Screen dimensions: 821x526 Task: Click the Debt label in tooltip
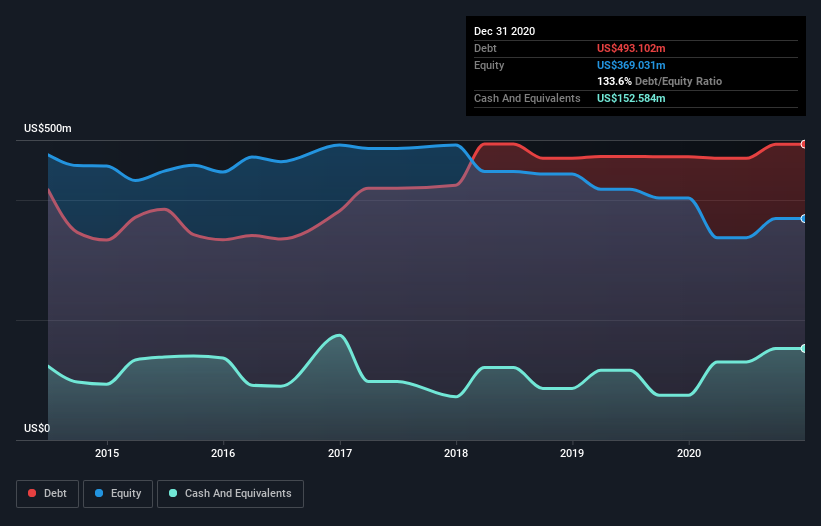point(485,48)
